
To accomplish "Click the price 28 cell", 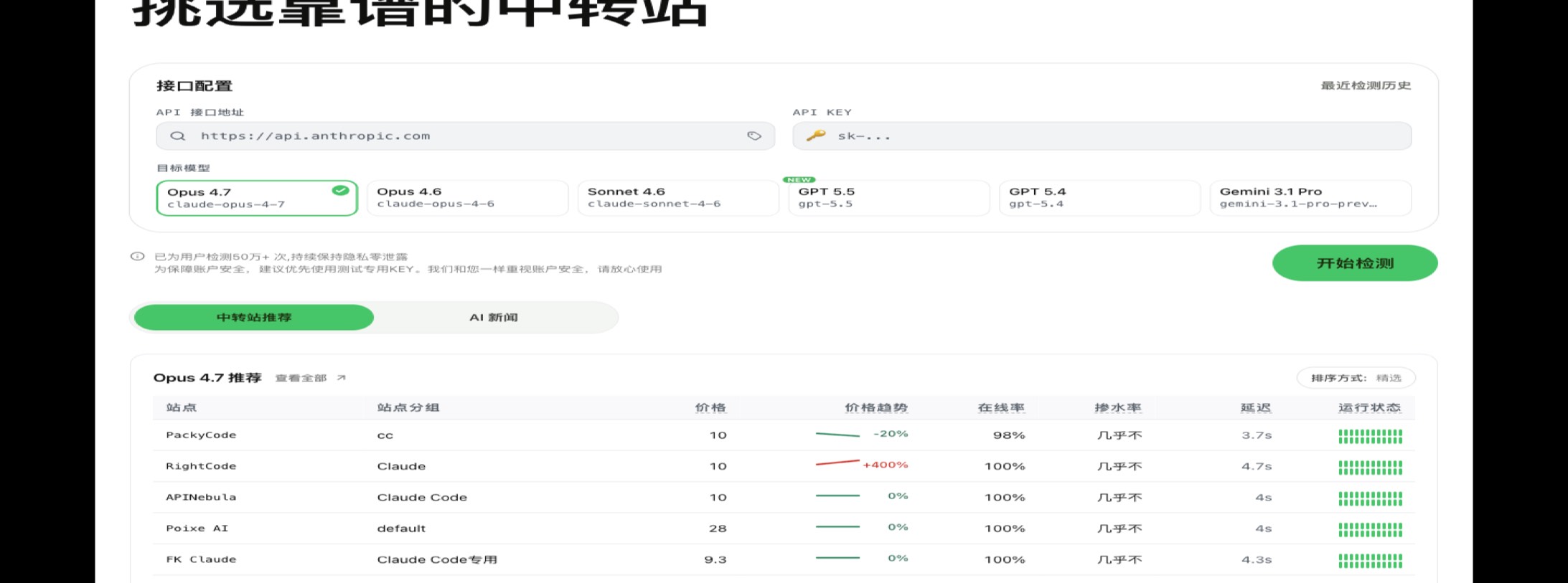I will 718,529.
